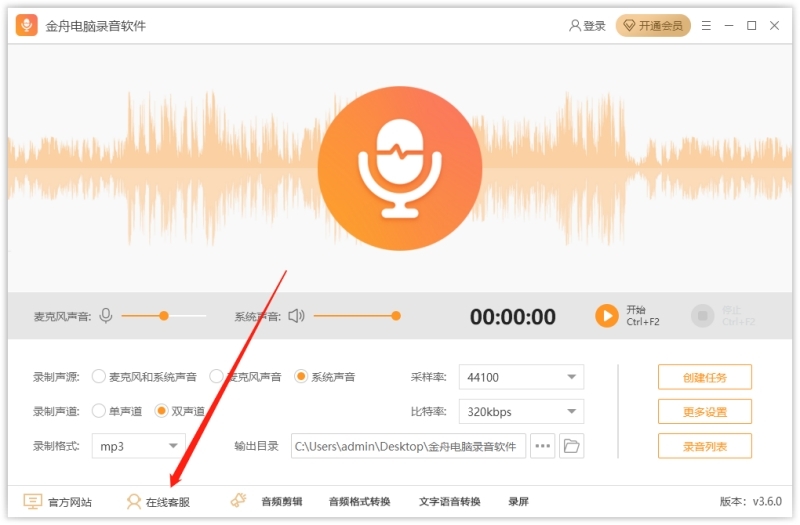Open the hamburger main menu
800x525 pixels.
(x=706, y=26)
